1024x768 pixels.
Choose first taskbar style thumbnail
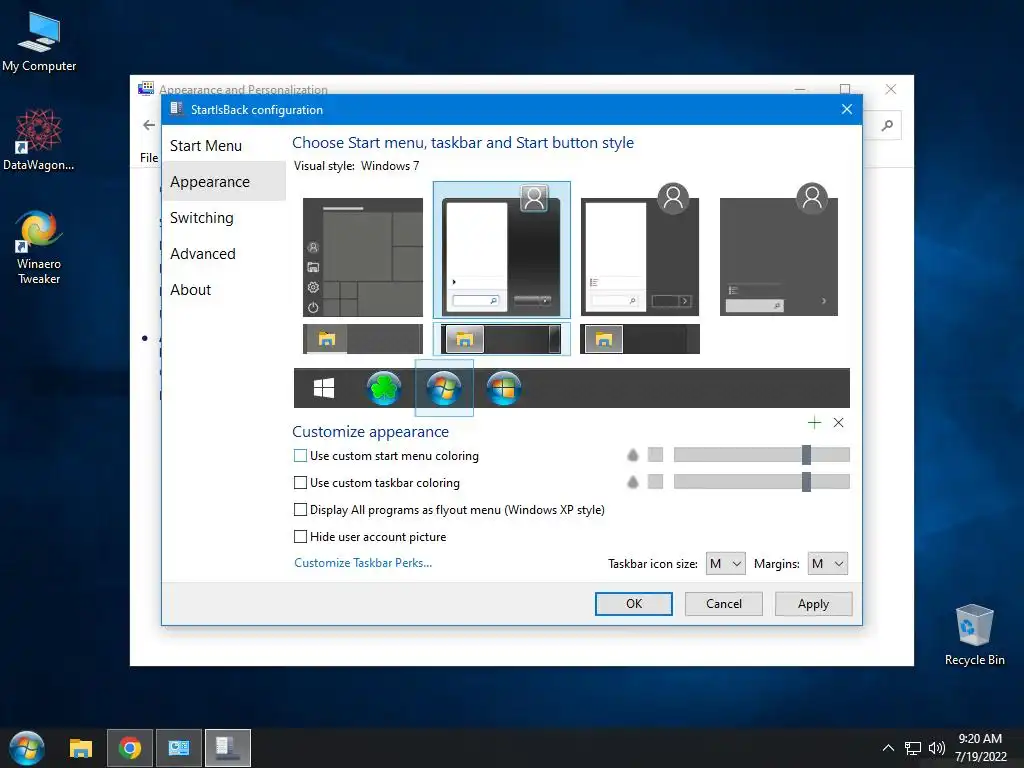[x=363, y=339]
